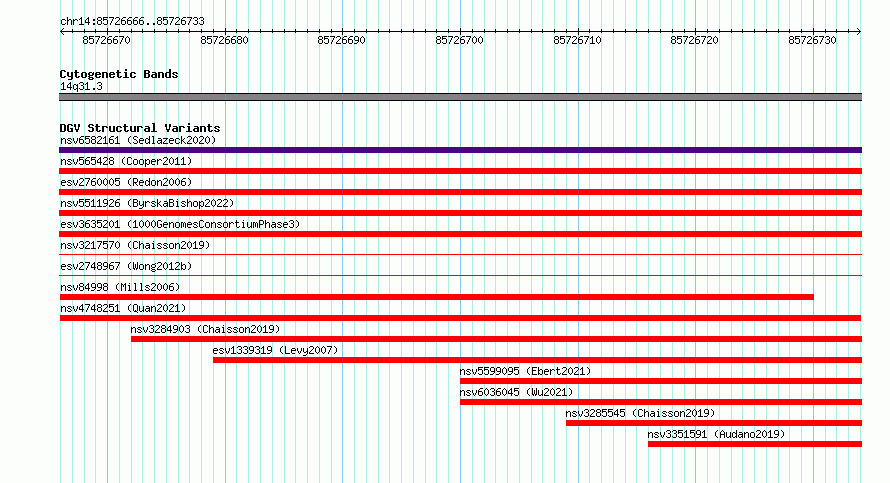Open esv2748967 (Wong2012b) label

click(x=126, y=266)
